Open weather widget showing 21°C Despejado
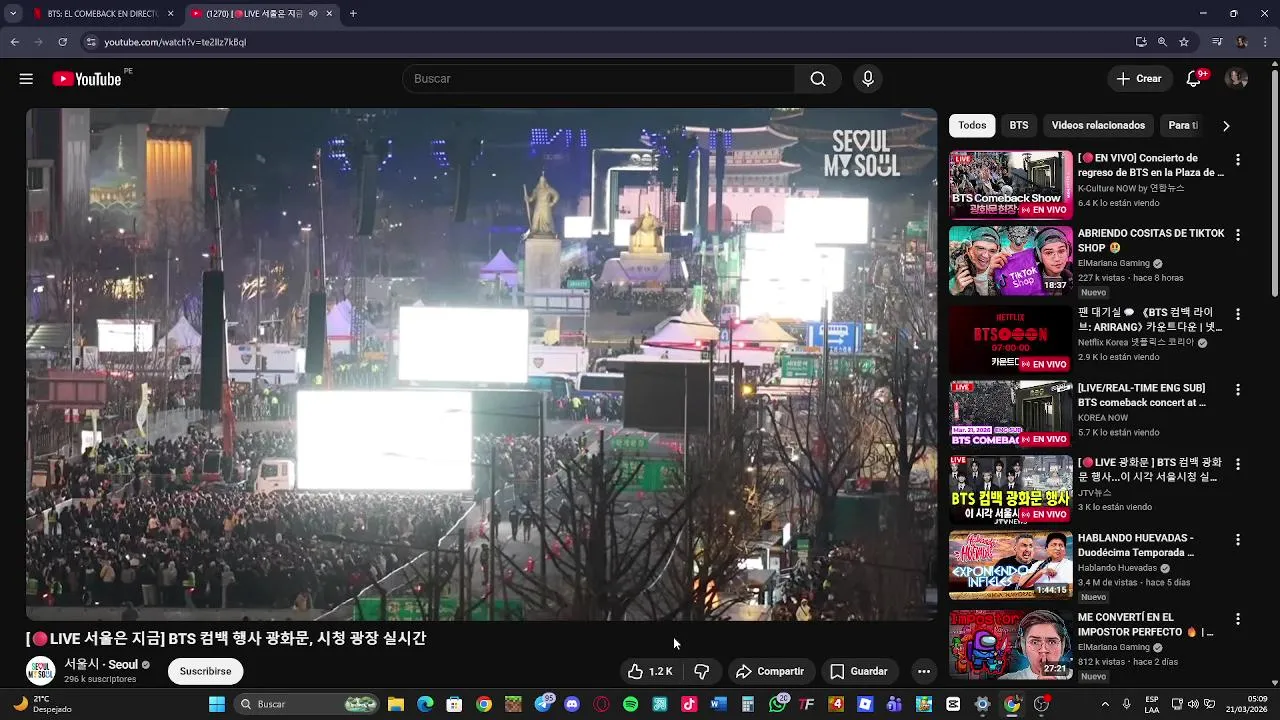Viewport: 1280px width, 720px height. pyautogui.click(x=42, y=704)
